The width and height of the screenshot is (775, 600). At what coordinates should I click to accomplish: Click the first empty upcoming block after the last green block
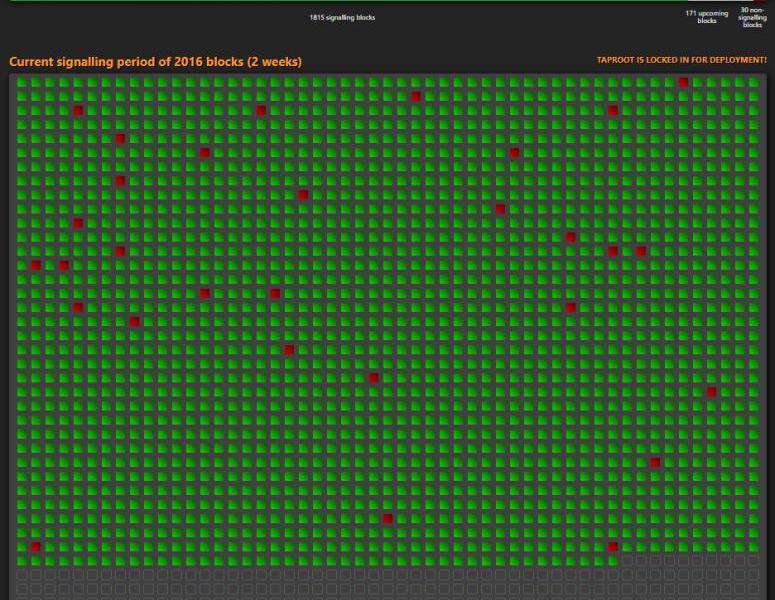click(x=627, y=561)
